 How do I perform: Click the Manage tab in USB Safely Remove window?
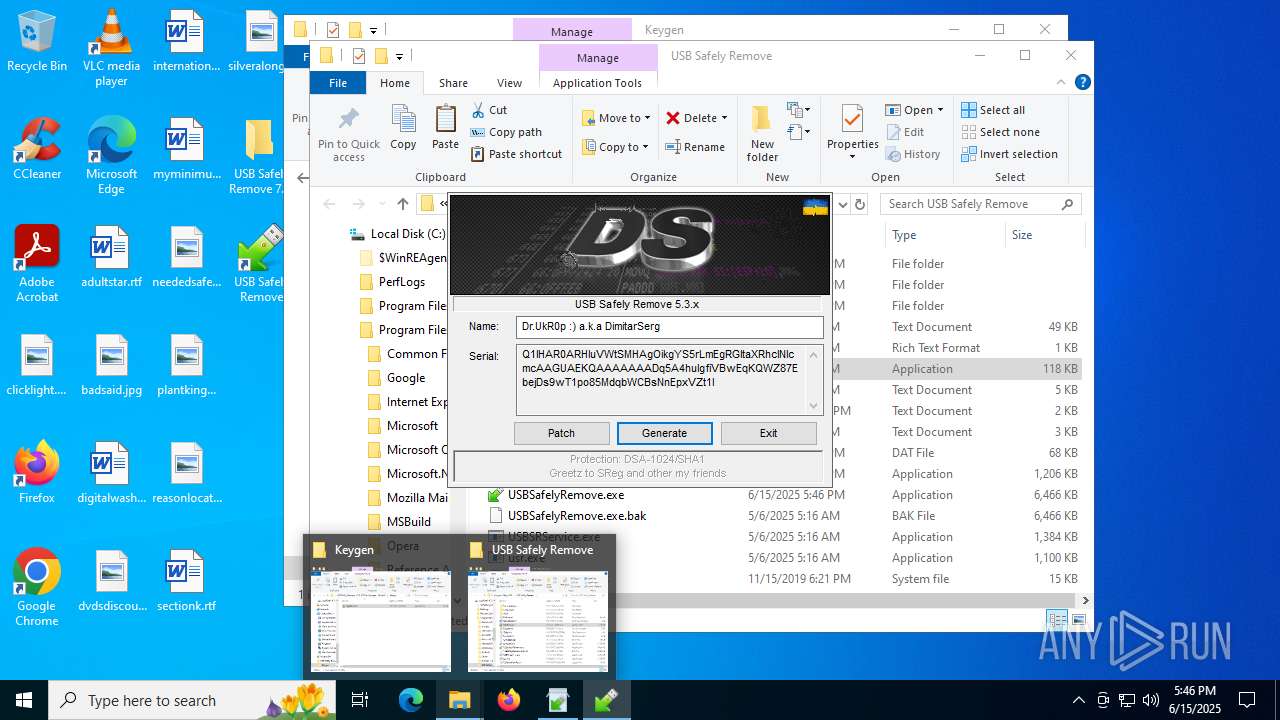click(x=597, y=58)
